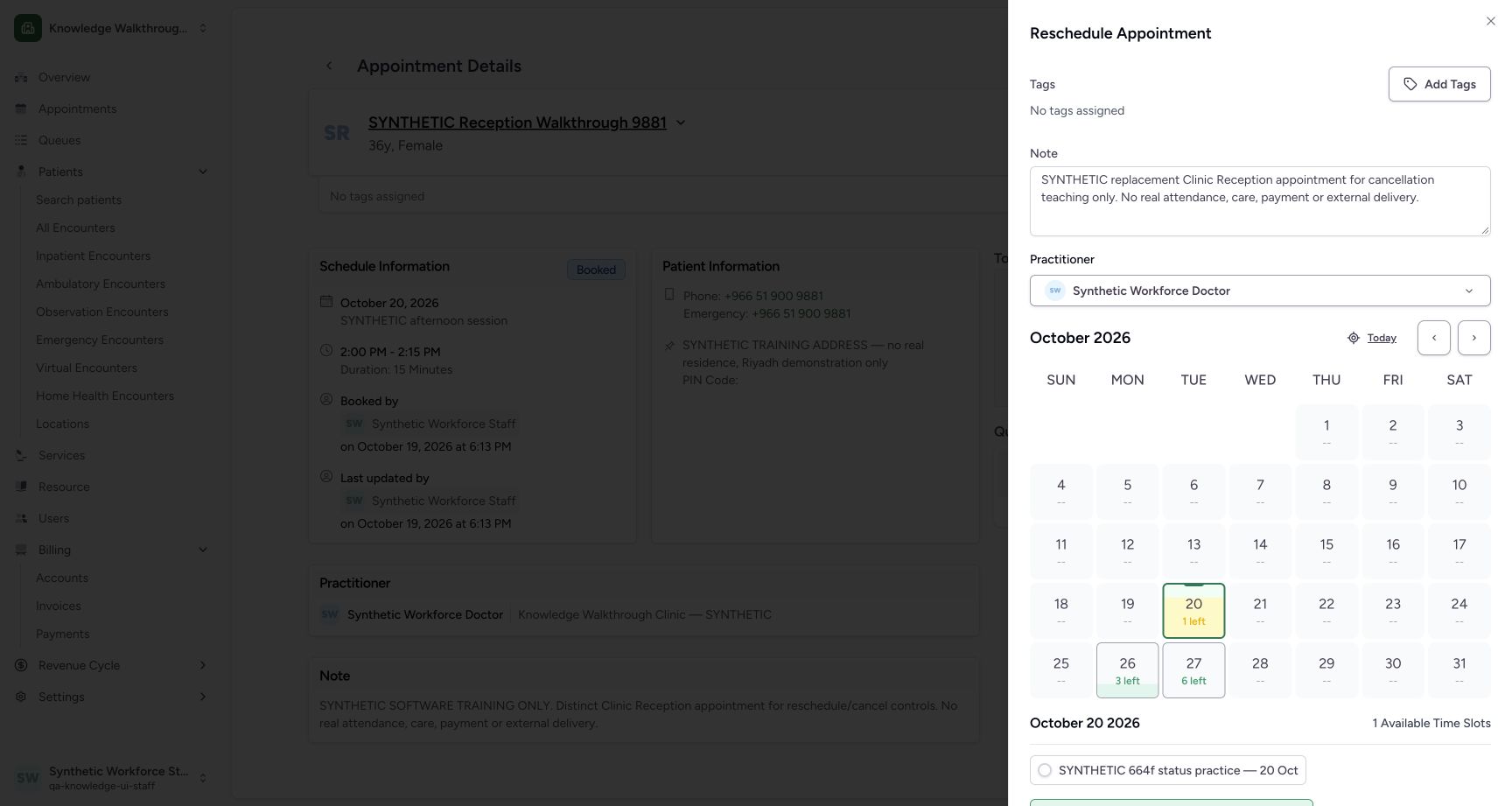Jump to Today in the calendar
The height and width of the screenshot is (806, 1512).
[1382, 338]
